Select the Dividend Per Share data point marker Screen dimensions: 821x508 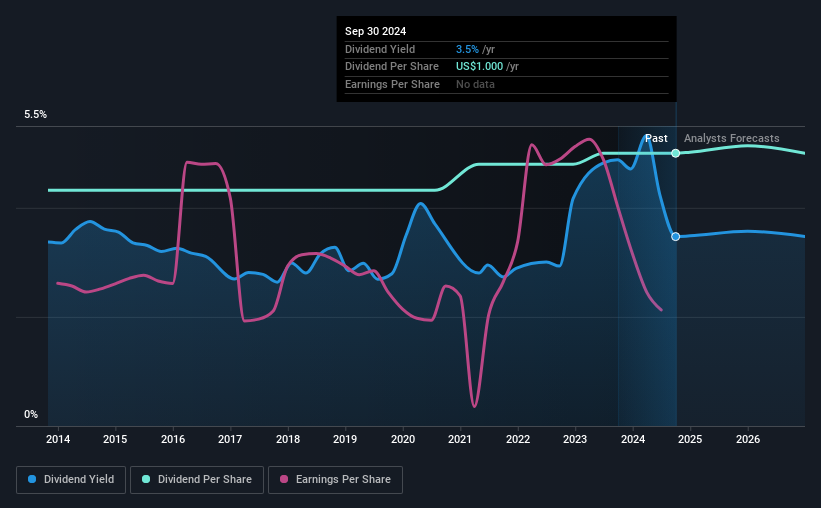676,153
